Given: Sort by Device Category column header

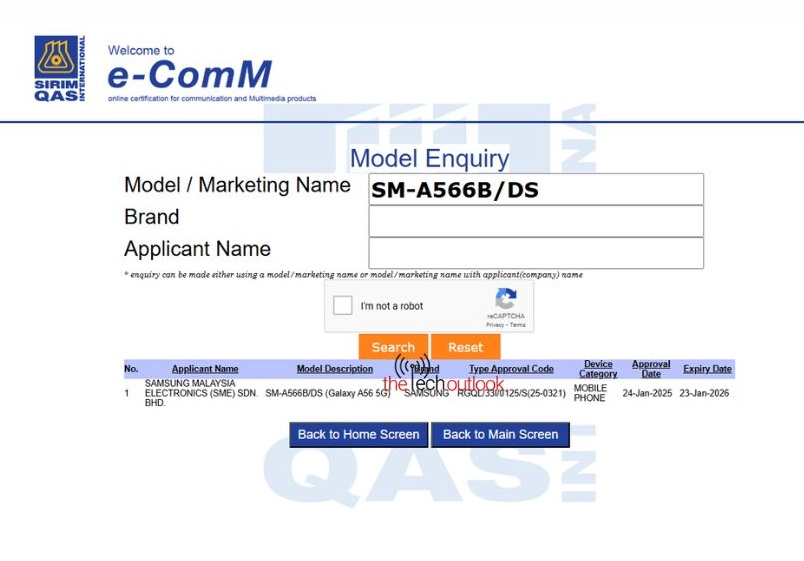Looking at the screenshot, I should click(598, 369).
